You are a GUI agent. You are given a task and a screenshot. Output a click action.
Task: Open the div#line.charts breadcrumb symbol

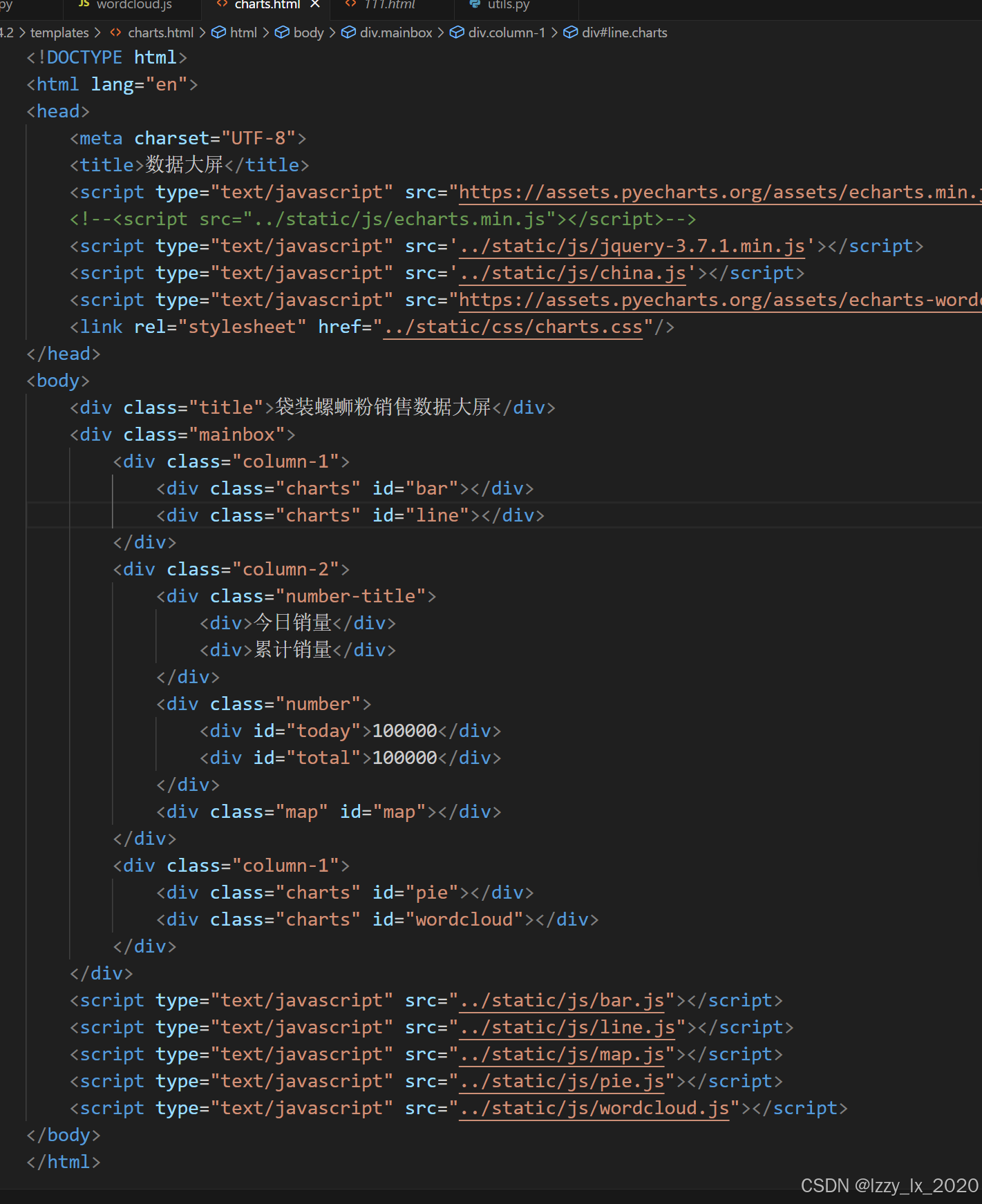[x=625, y=32]
